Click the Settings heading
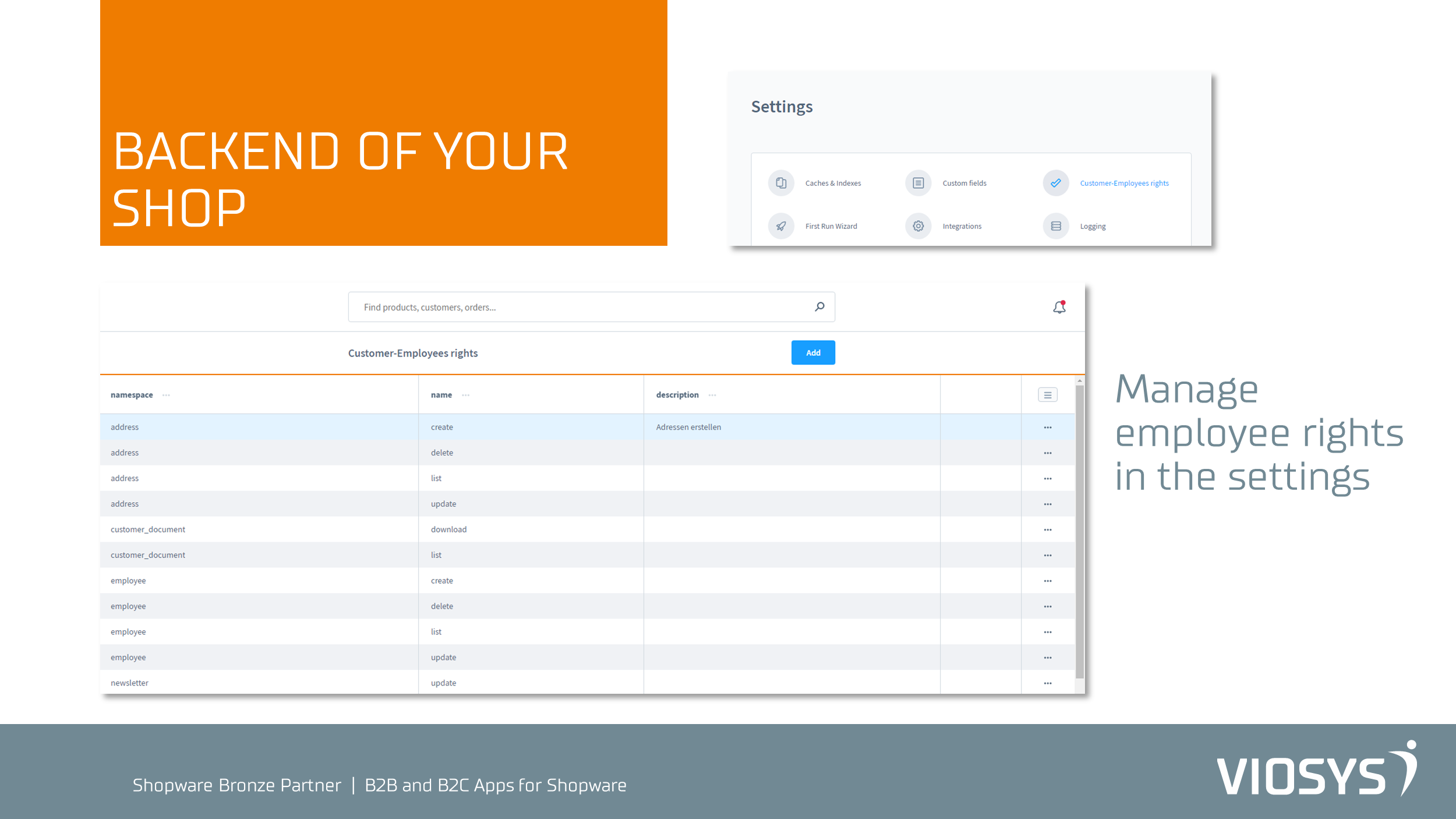The width and height of the screenshot is (1456, 819). [x=782, y=107]
